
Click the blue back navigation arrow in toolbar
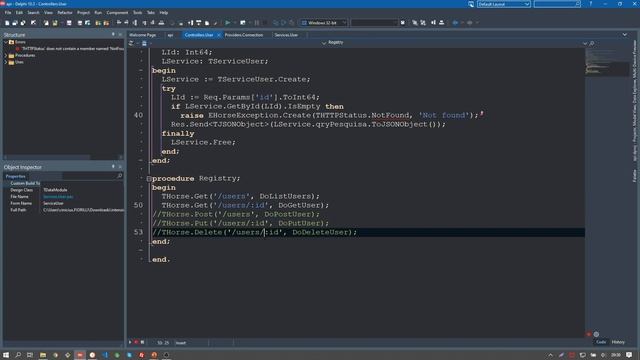tap(455, 23)
